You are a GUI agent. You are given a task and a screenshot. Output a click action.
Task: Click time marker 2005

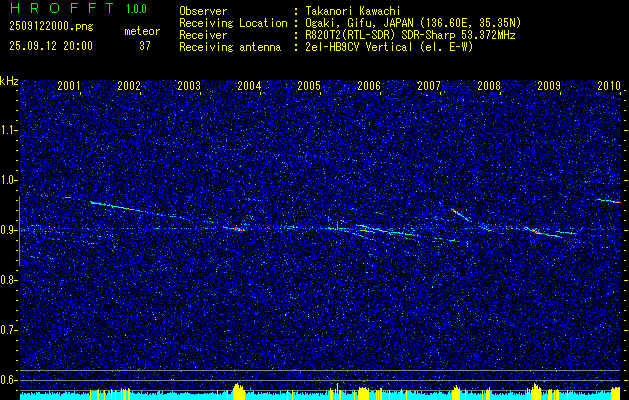309,85
